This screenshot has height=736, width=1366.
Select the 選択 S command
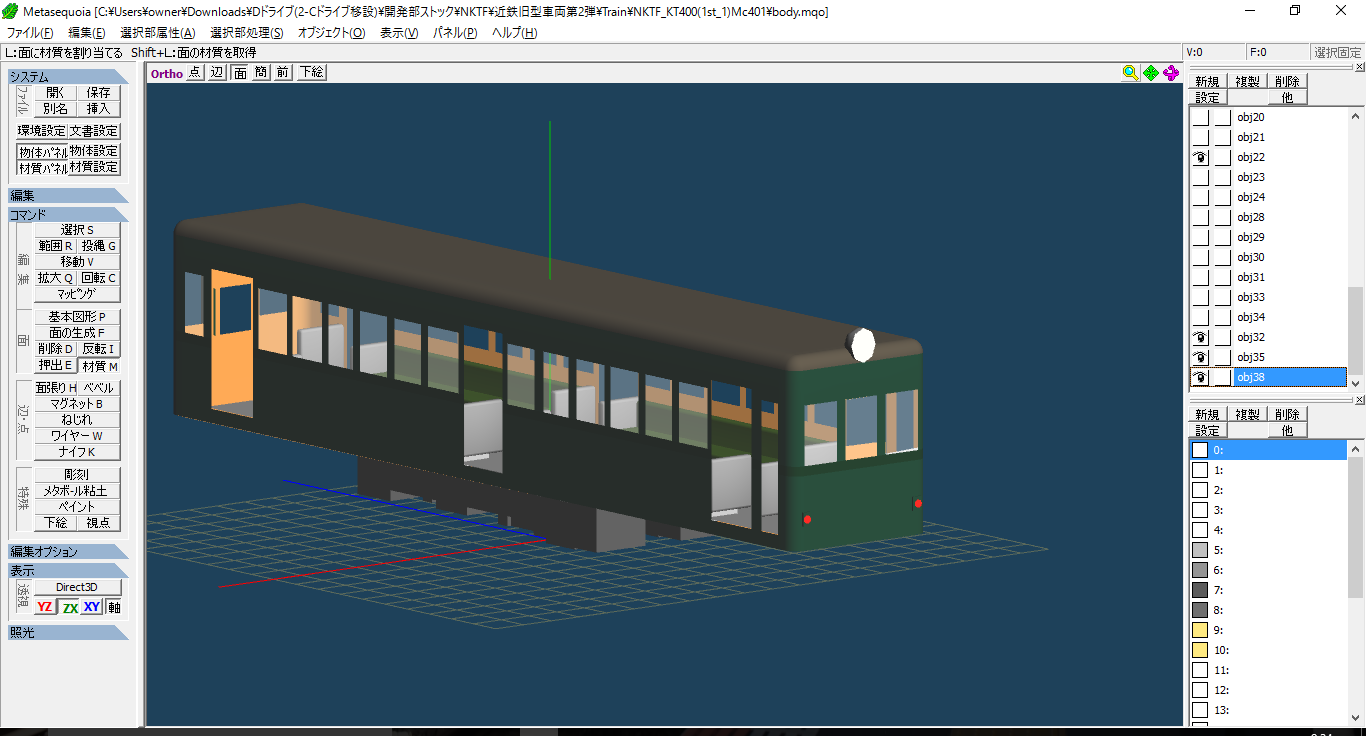click(x=77, y=230)
